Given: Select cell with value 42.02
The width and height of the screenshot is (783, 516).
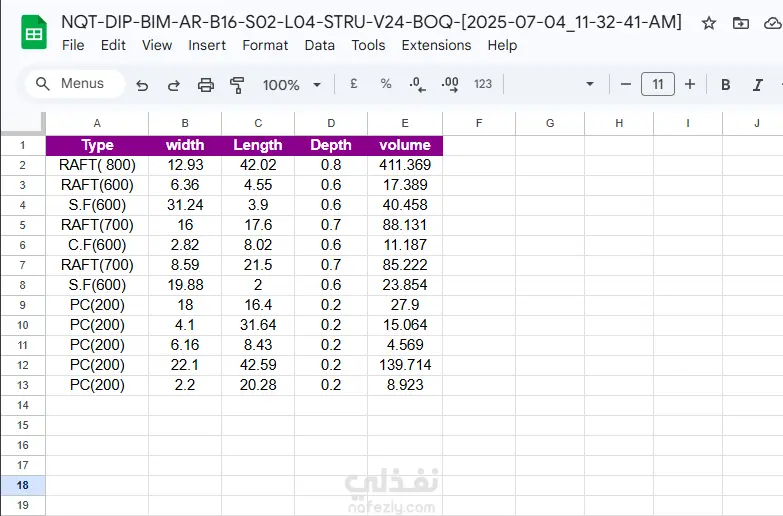Looking at the screenshot, I should (x=258, y=165).
